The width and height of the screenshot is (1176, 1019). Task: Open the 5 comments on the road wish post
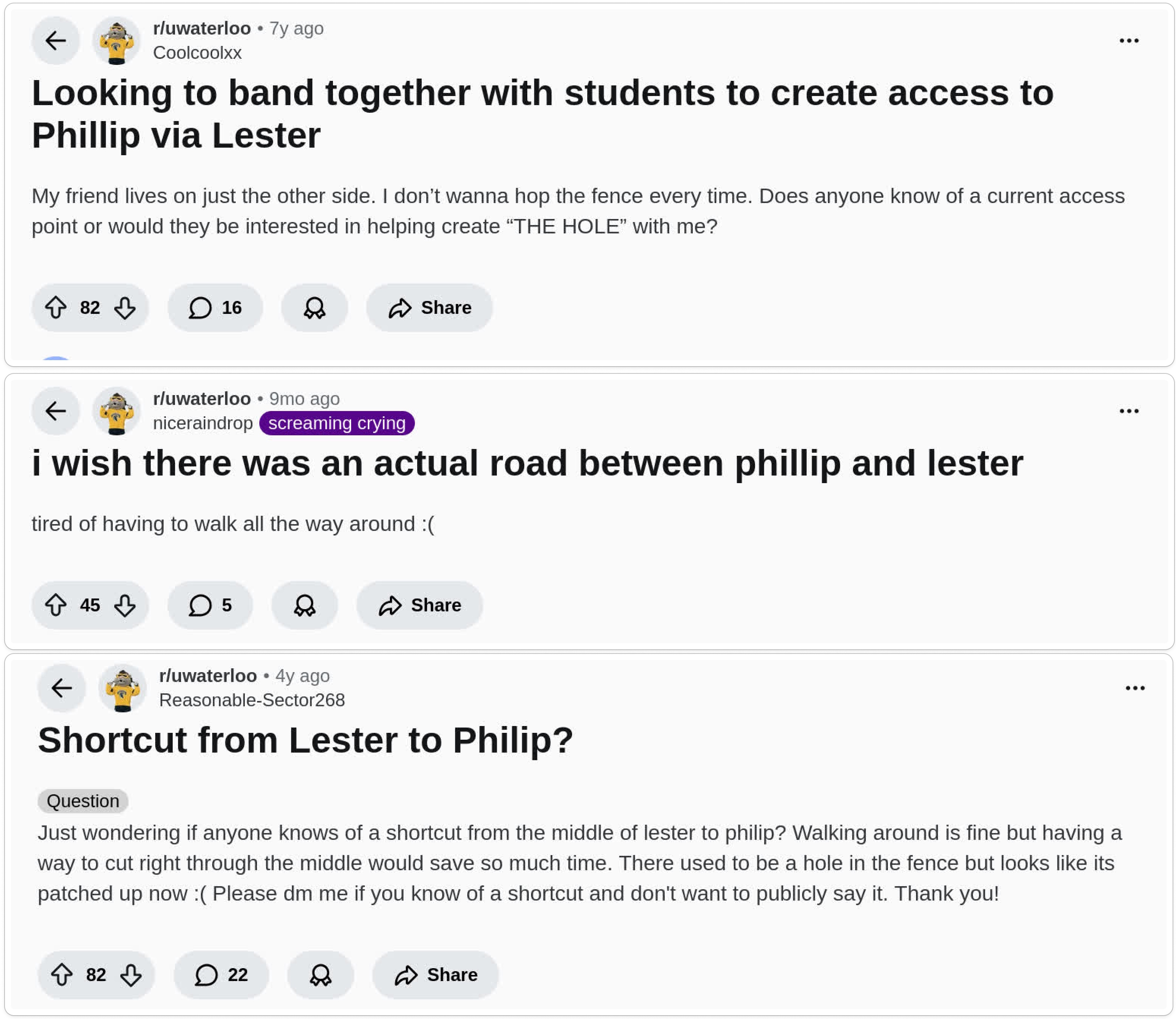pyautogui.click(x=210, y=606)
